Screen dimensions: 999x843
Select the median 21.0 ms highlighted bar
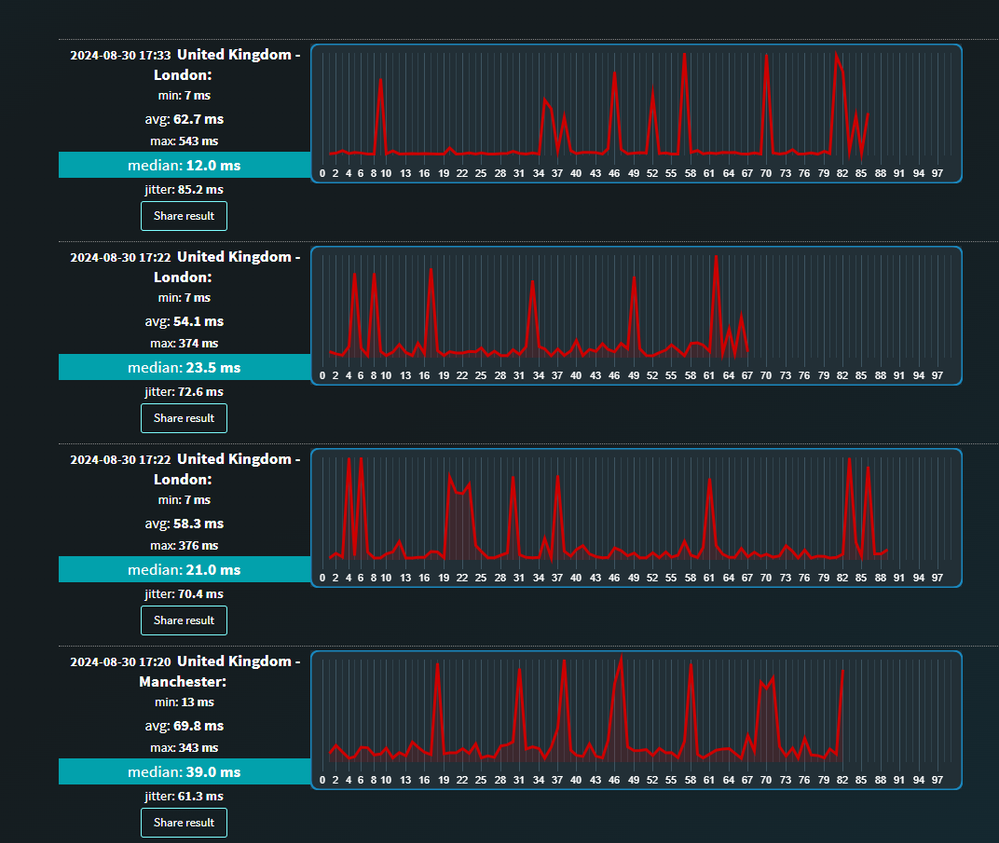tap(183, 568)
